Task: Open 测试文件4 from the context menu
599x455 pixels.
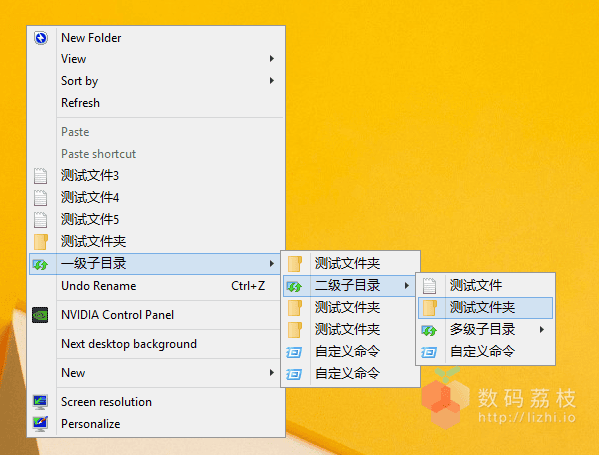Action: pyautogui.click(x=157, y=198)
